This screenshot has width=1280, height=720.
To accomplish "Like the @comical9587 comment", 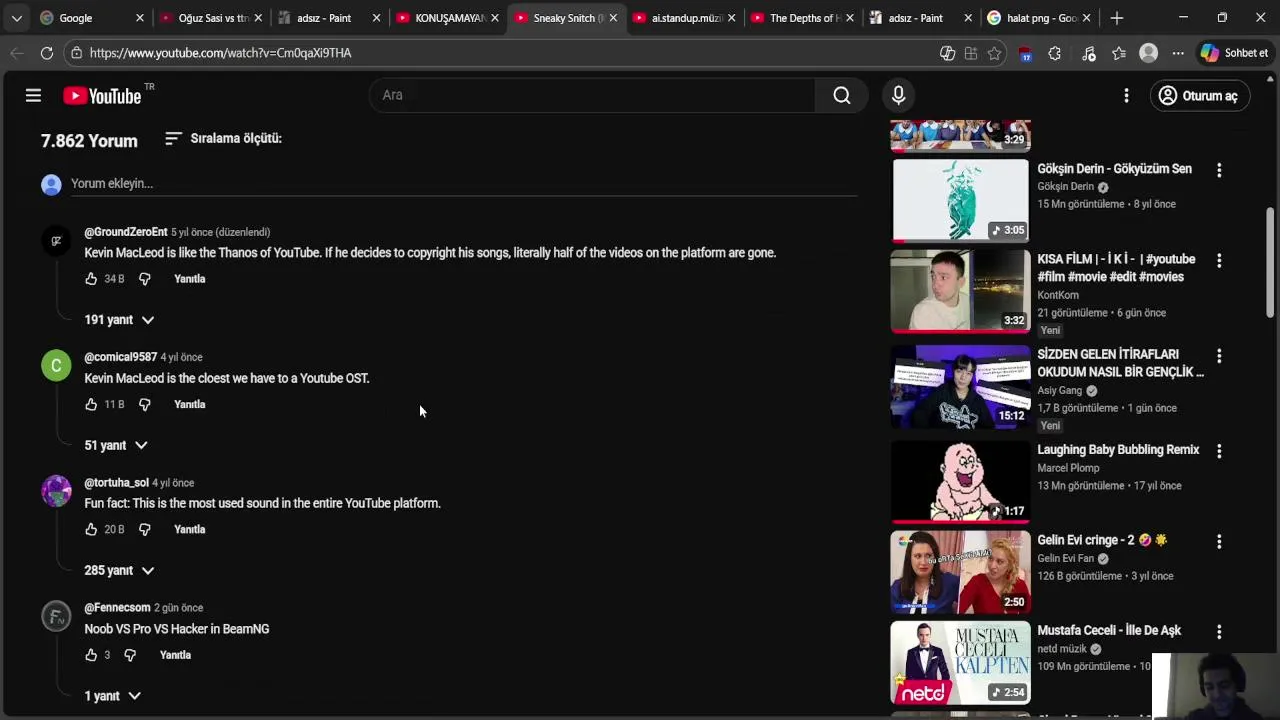I will (x=91, y=404).
